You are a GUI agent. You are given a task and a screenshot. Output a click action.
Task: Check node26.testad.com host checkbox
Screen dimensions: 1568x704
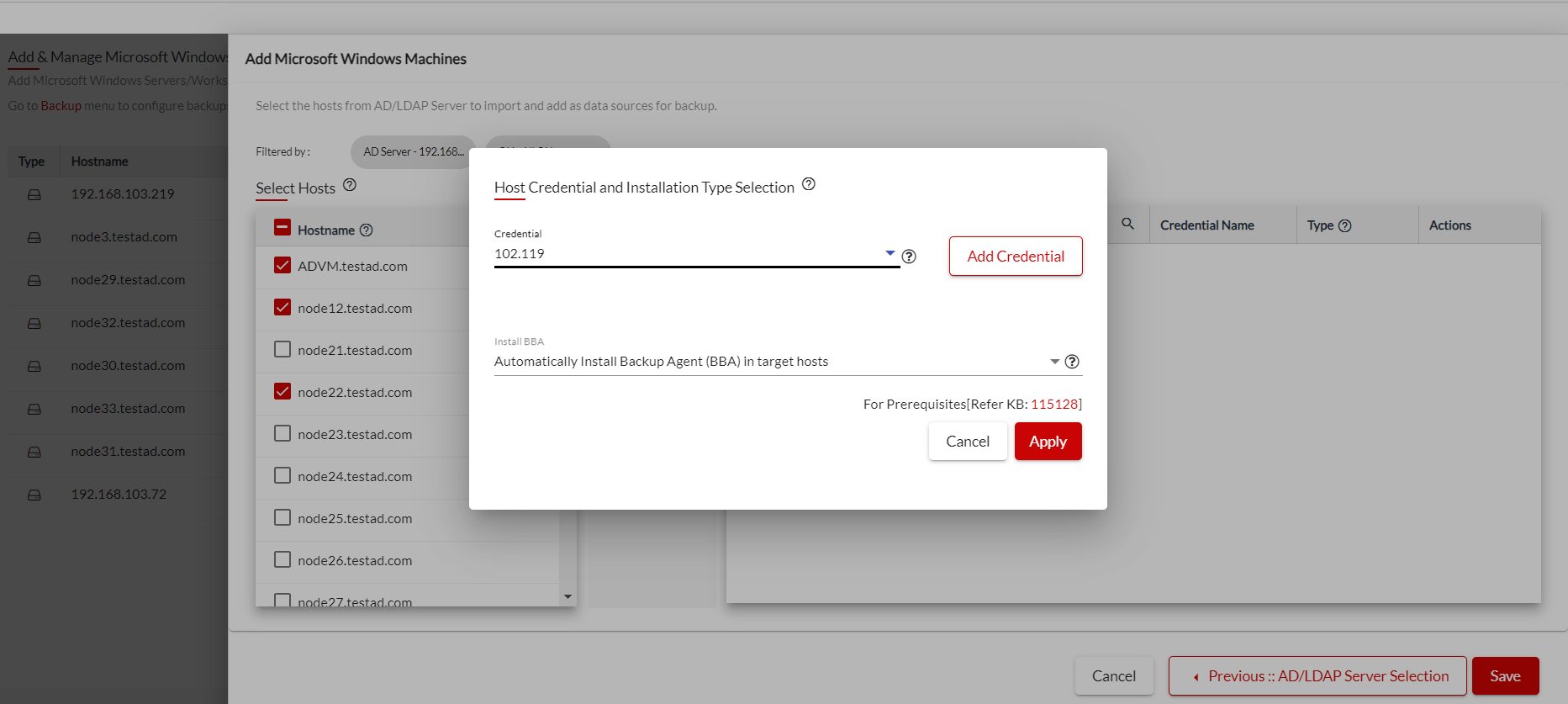[x=282, y=559]
